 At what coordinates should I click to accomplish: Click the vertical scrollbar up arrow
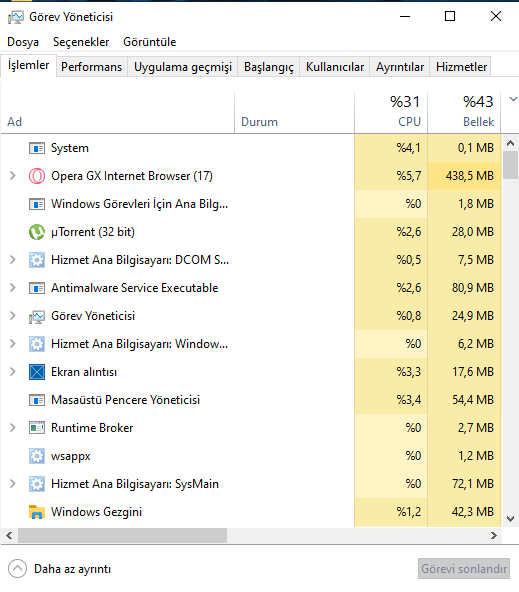[510, 143]
